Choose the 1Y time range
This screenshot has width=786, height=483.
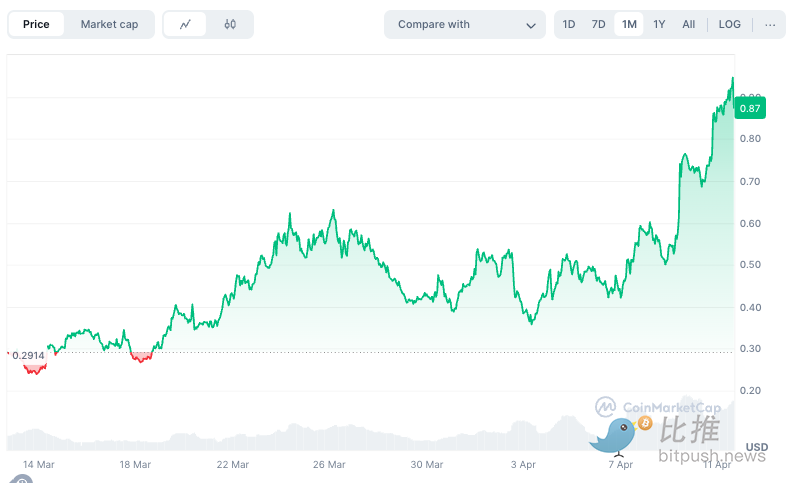tap(659, 24)
